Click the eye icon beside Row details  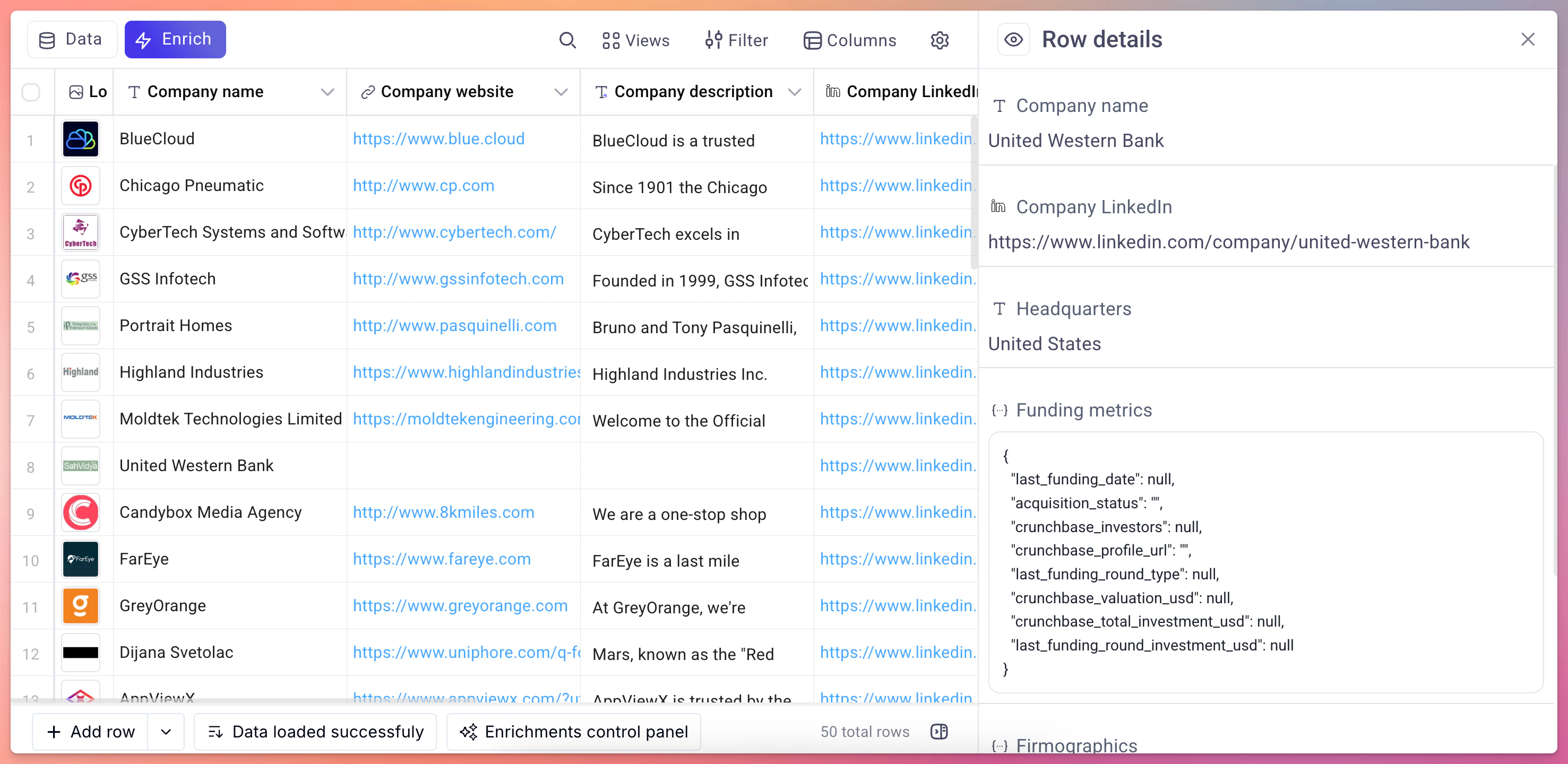1013,40
